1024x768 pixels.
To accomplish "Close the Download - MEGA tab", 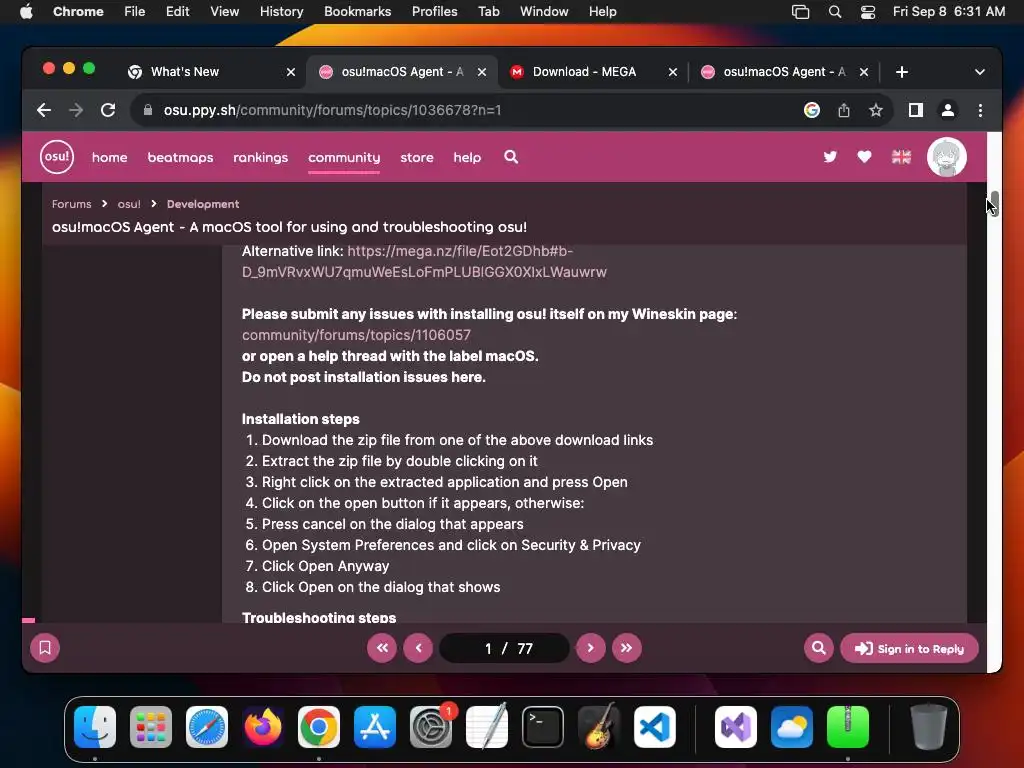I will pos(673,72).
